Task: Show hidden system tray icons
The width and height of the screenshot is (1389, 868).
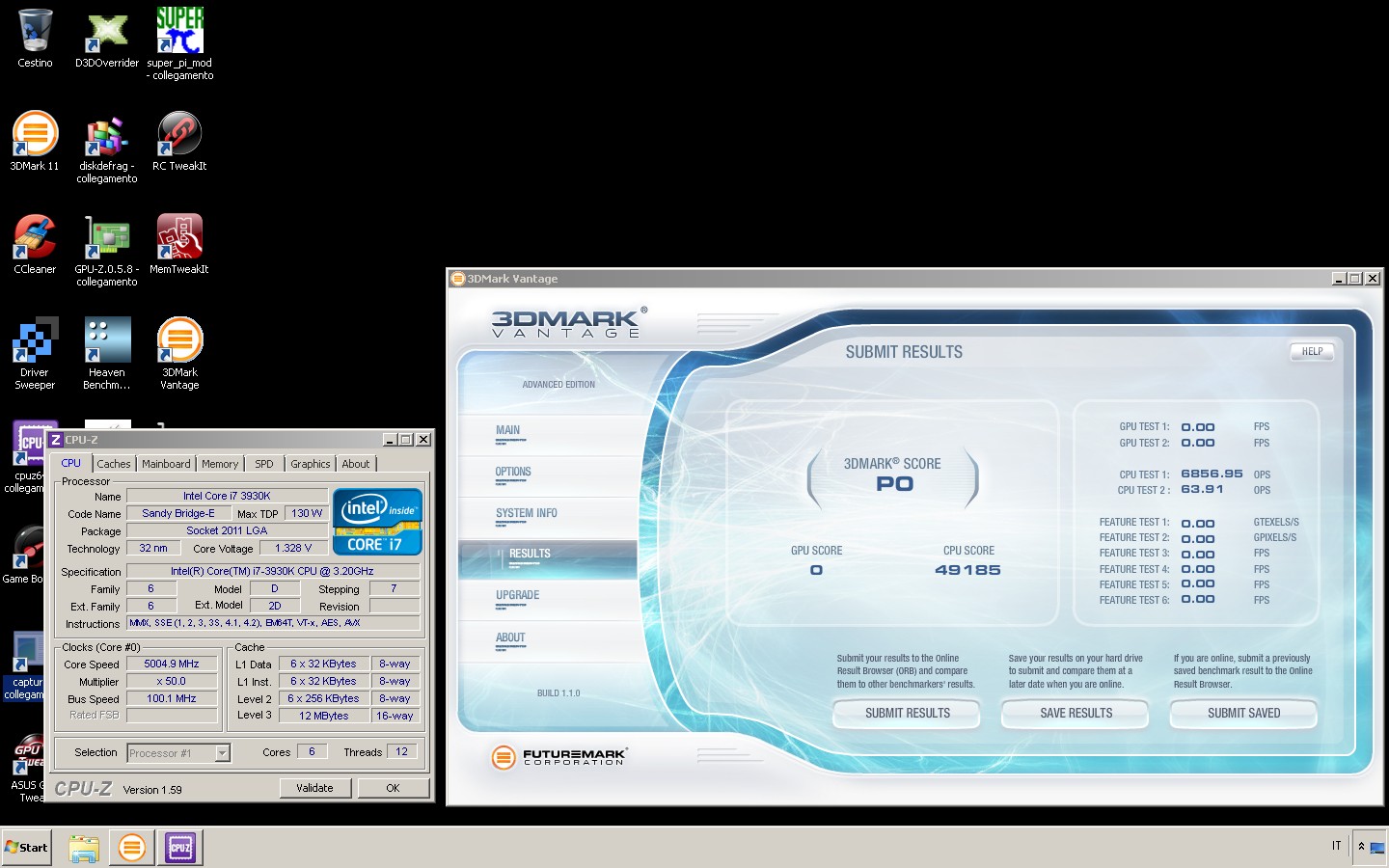Action: point(1361,847)
